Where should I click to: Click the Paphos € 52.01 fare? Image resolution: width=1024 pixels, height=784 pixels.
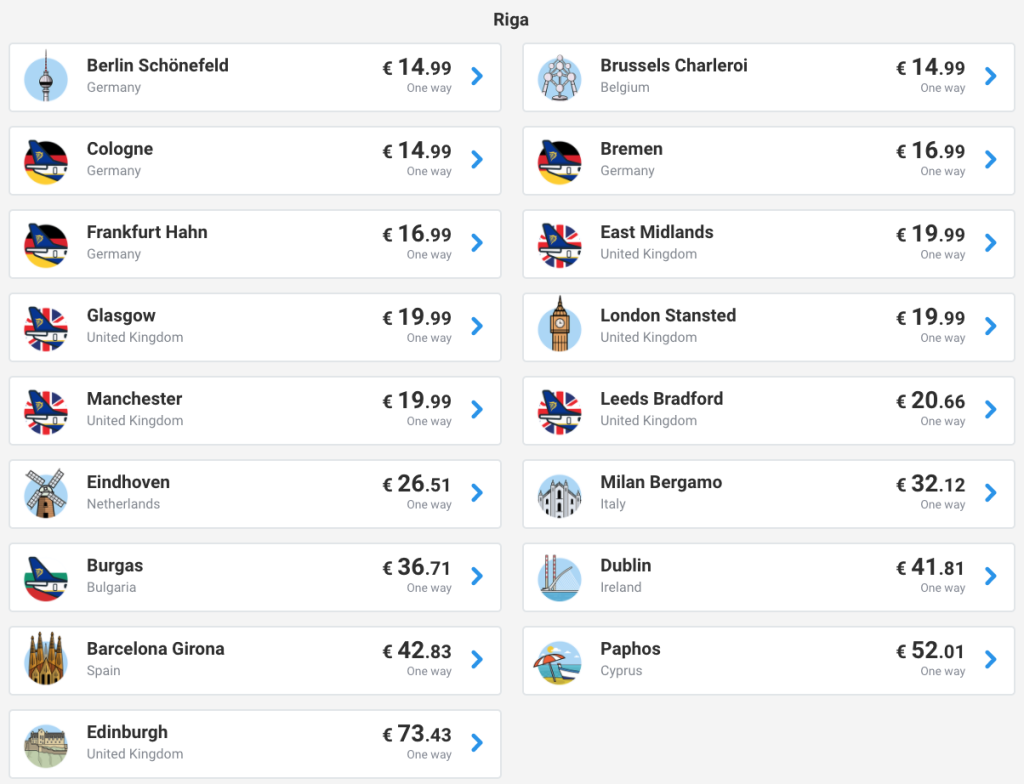(x=930, y=651)
